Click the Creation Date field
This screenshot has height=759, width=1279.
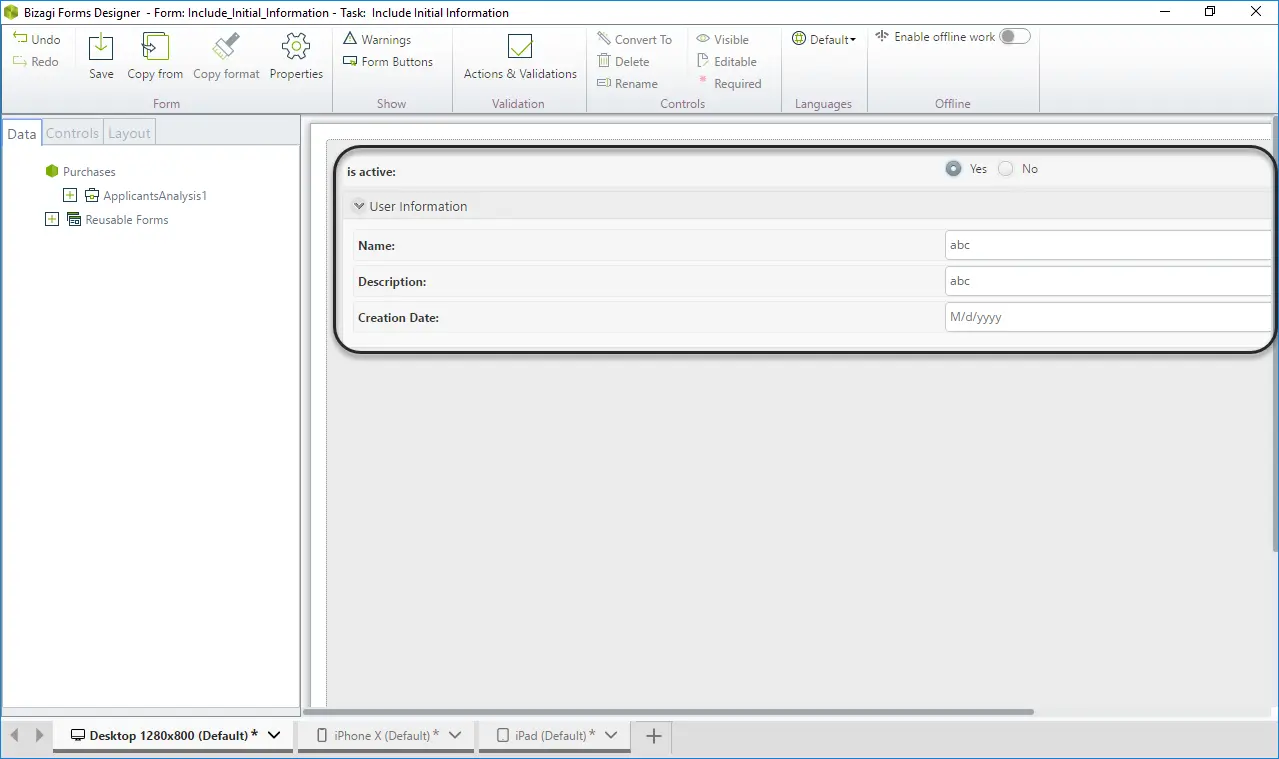point(1108,317)
